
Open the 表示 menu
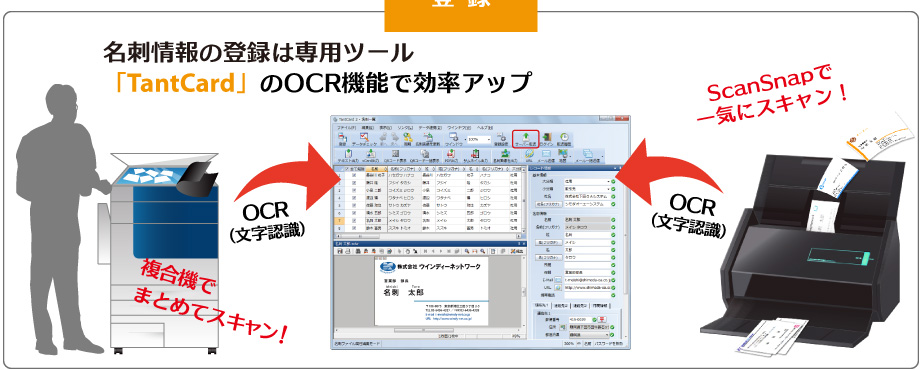pos(385,128)
